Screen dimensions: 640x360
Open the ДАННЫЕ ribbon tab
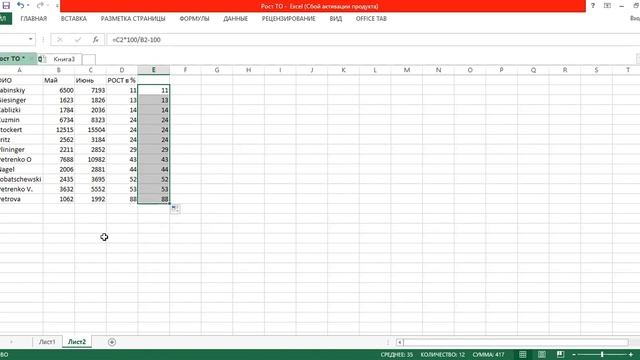(x=236, y=19)
